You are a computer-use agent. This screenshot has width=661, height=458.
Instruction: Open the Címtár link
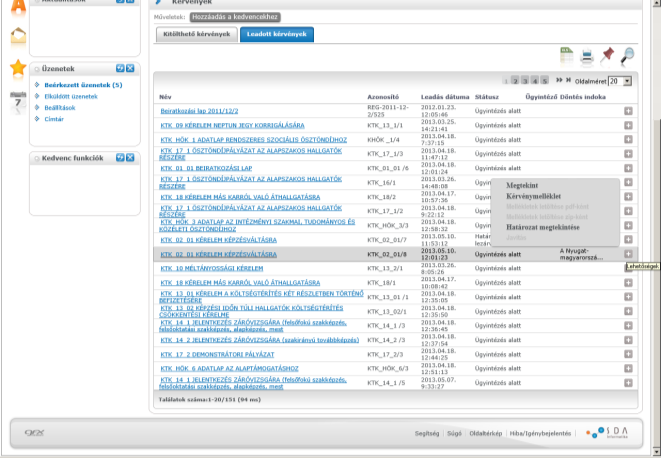(x=54, y=119)
